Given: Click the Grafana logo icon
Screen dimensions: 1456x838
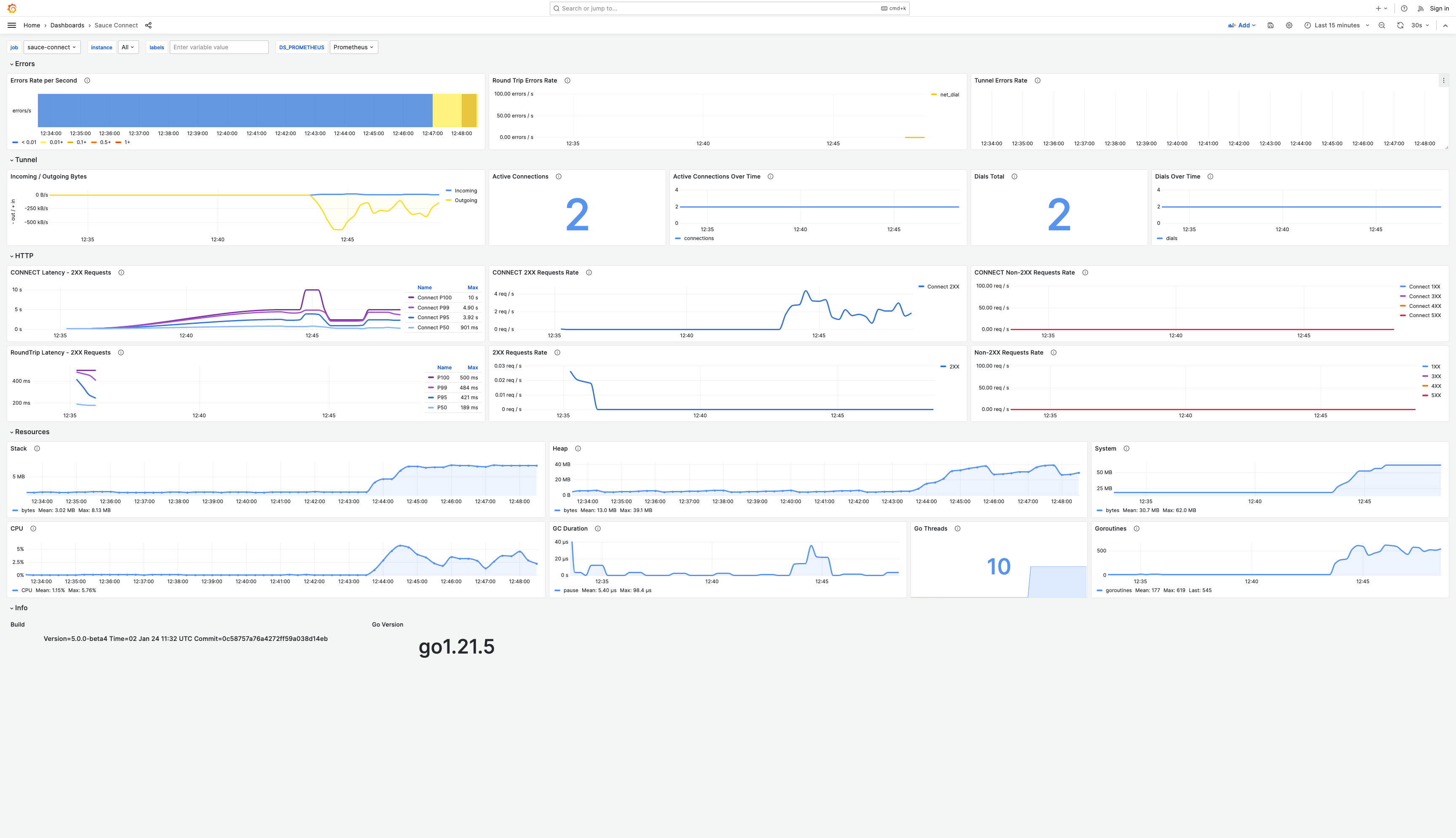Looking at the screenshot, I should [11, 8].
